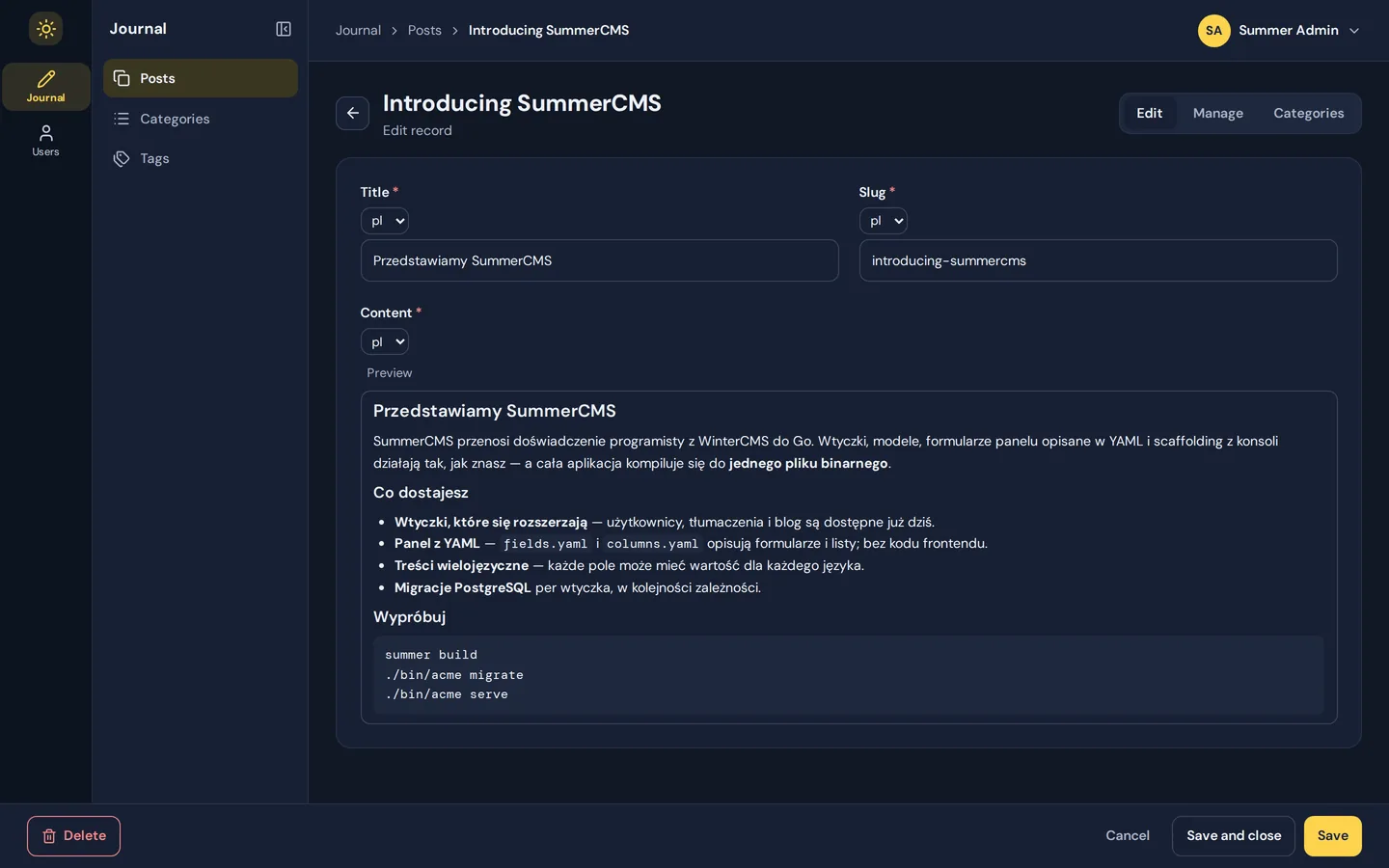This screenshot has height=868, width=1389.
Task: Switch to the top Categories tab
Action: click(x=1308, y=113)
